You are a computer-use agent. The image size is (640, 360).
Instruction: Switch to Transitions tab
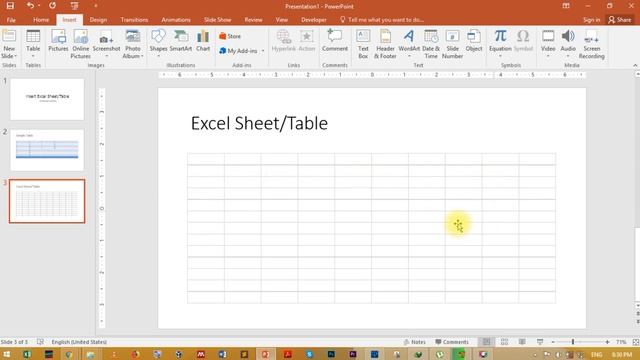click(134, 20)
